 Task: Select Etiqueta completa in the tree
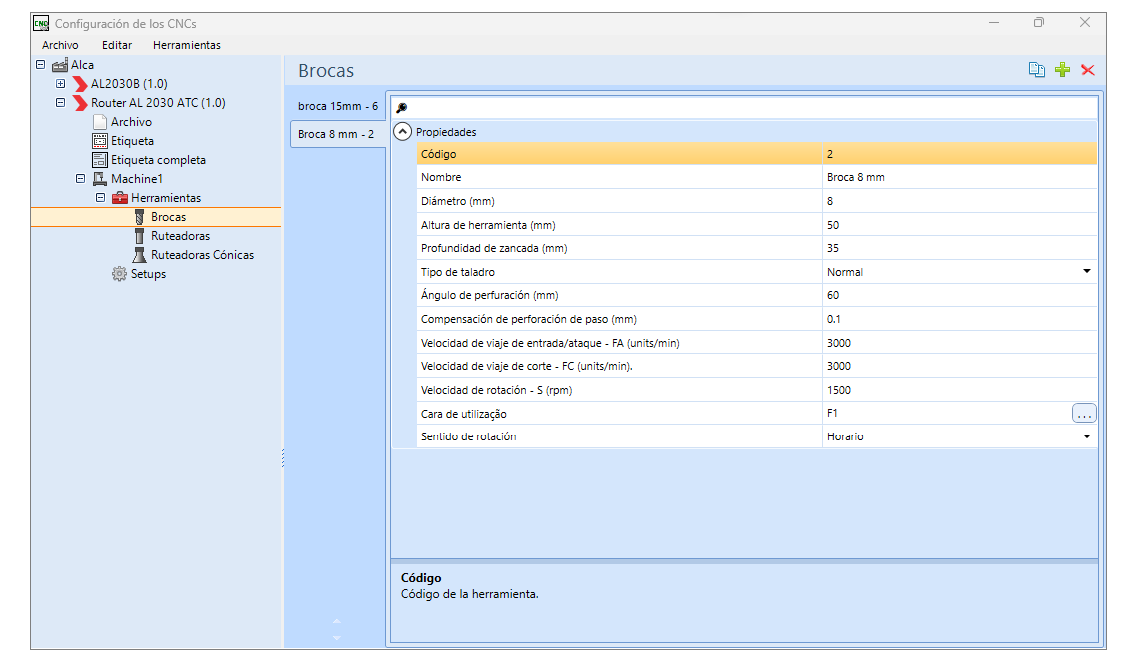(158, 160)
